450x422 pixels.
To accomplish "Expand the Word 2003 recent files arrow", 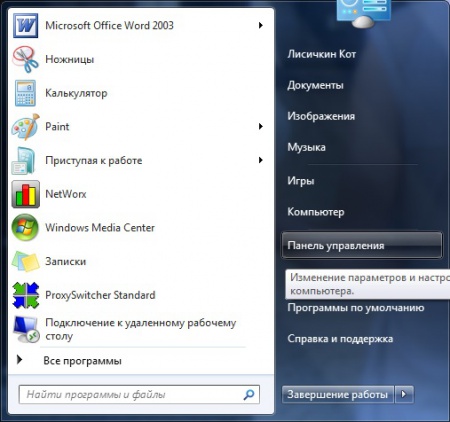I will [261, 25].
